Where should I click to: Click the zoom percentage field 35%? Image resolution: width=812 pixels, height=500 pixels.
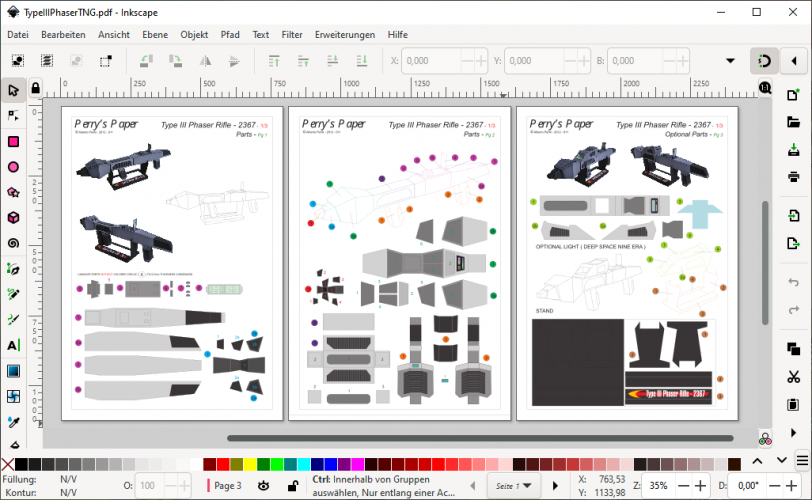[x=658, y=486]
